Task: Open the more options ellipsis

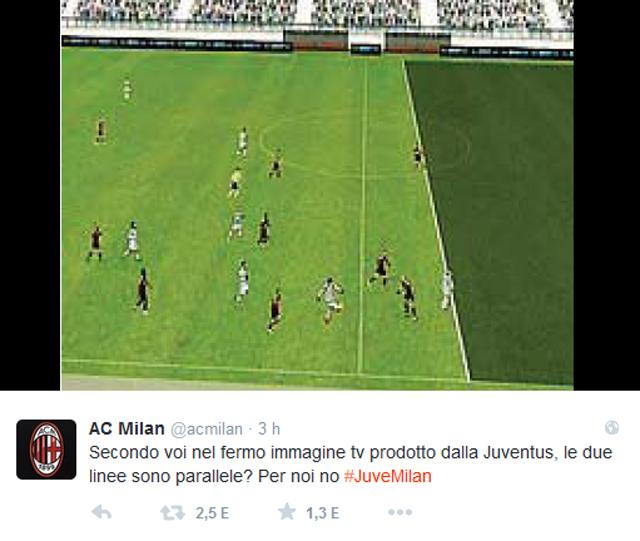Action: click(400, 512)
